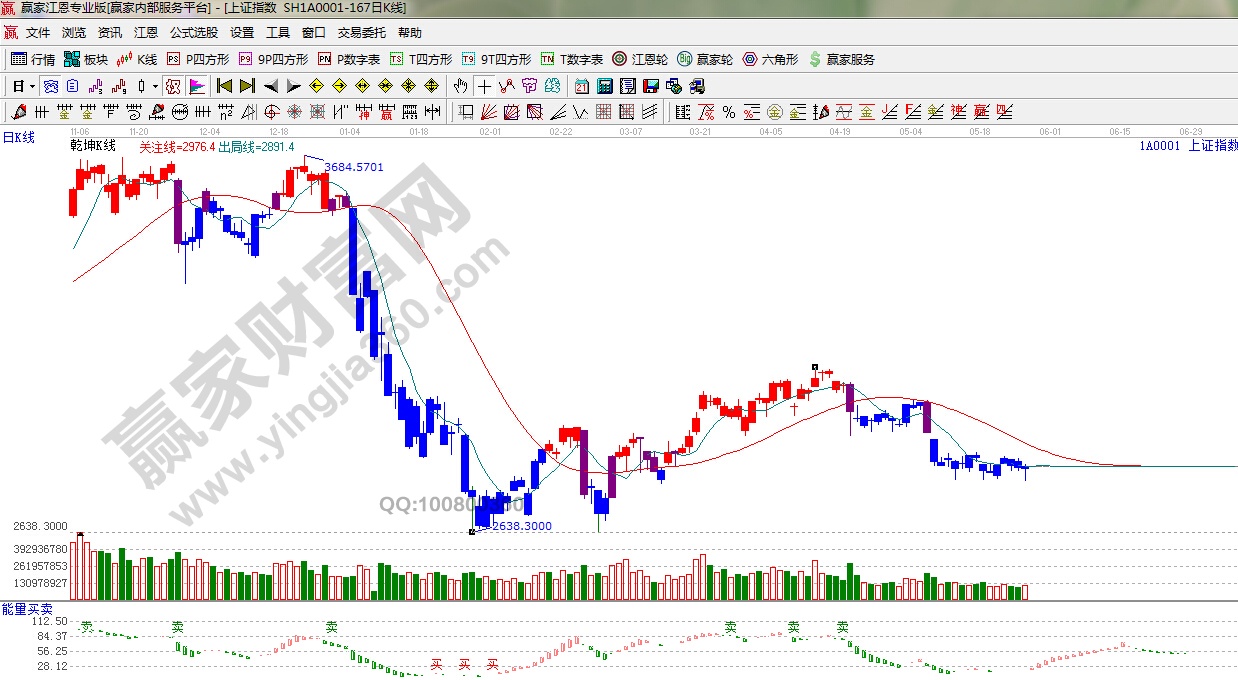Click the 赢家服务 dollar-sign button
The height and width of the screenshot is (680, 1238).
841,59
